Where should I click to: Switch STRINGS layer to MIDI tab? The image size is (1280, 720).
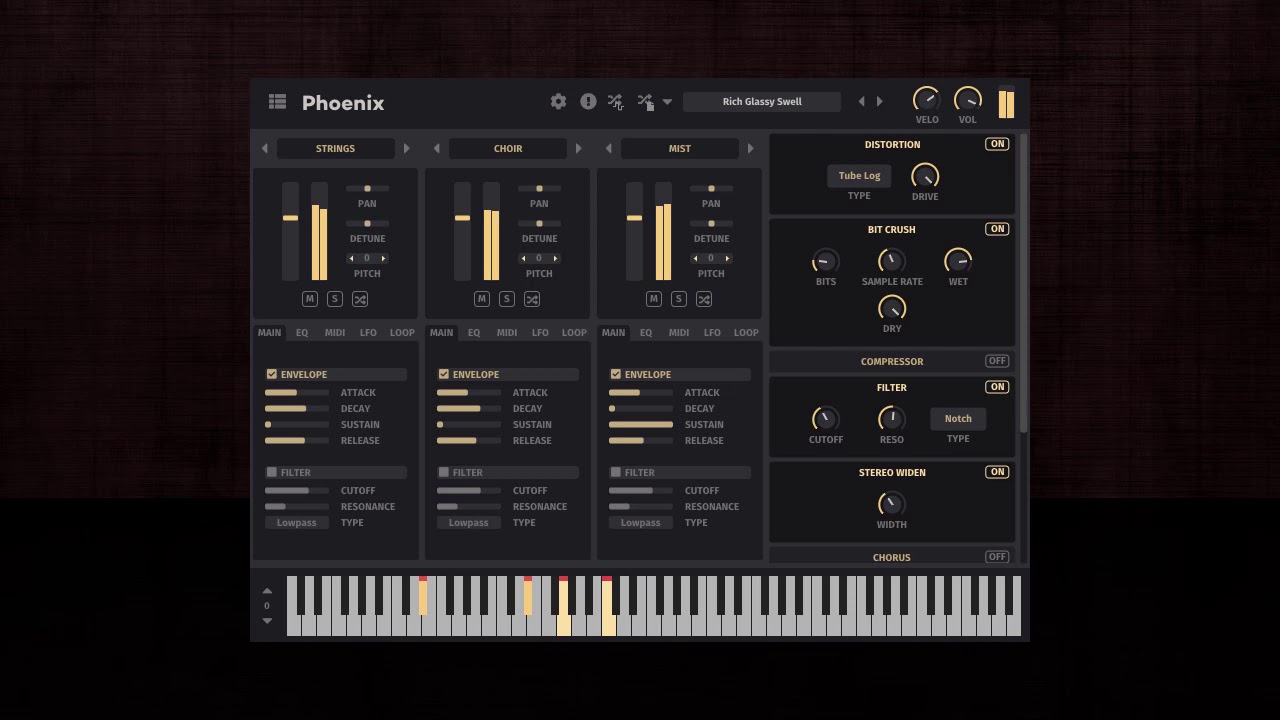[335, 332]
